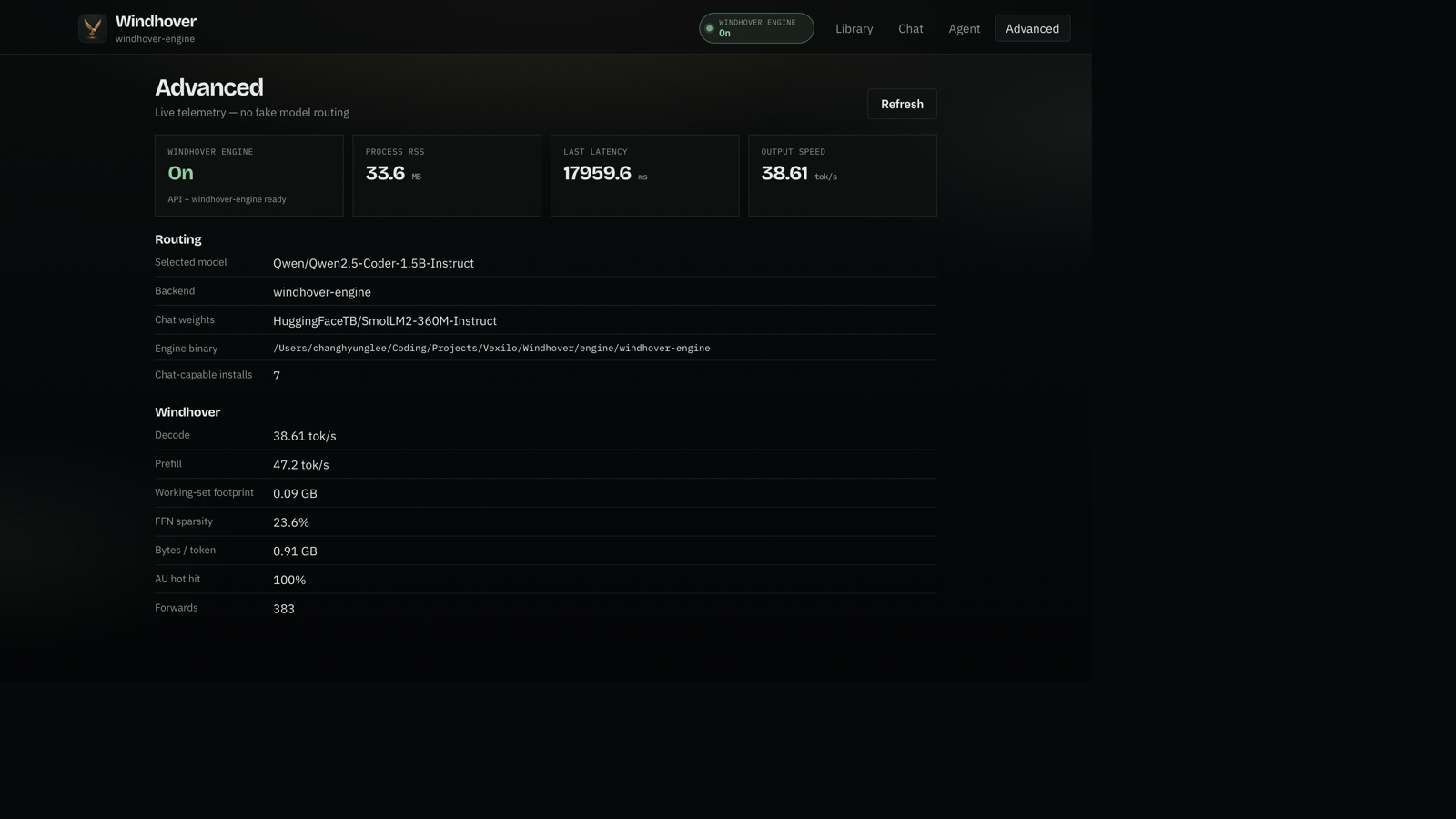Viewport: 1456px width, 819px height.
Task: Click the 'AU hot hit' row label
Action: pos(177,579)
